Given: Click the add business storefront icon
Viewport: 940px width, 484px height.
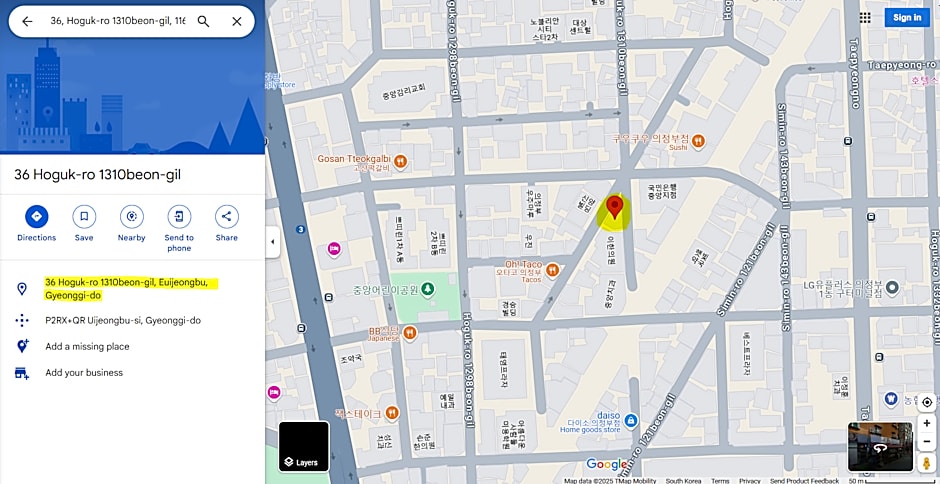Looking at the screenshot, I should click(x=22, y=373).
